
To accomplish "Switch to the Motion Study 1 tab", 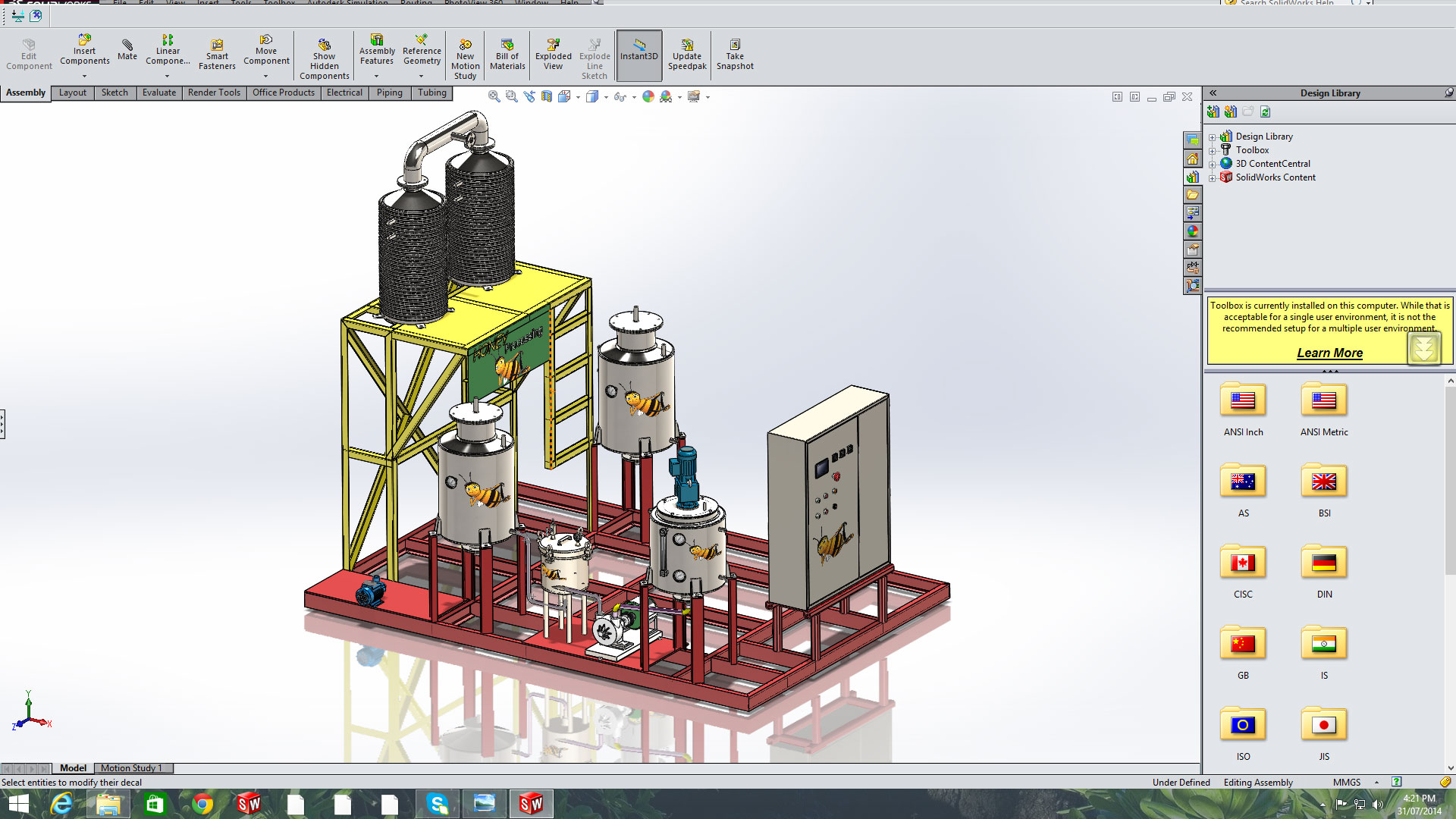I will click(131, 768).
